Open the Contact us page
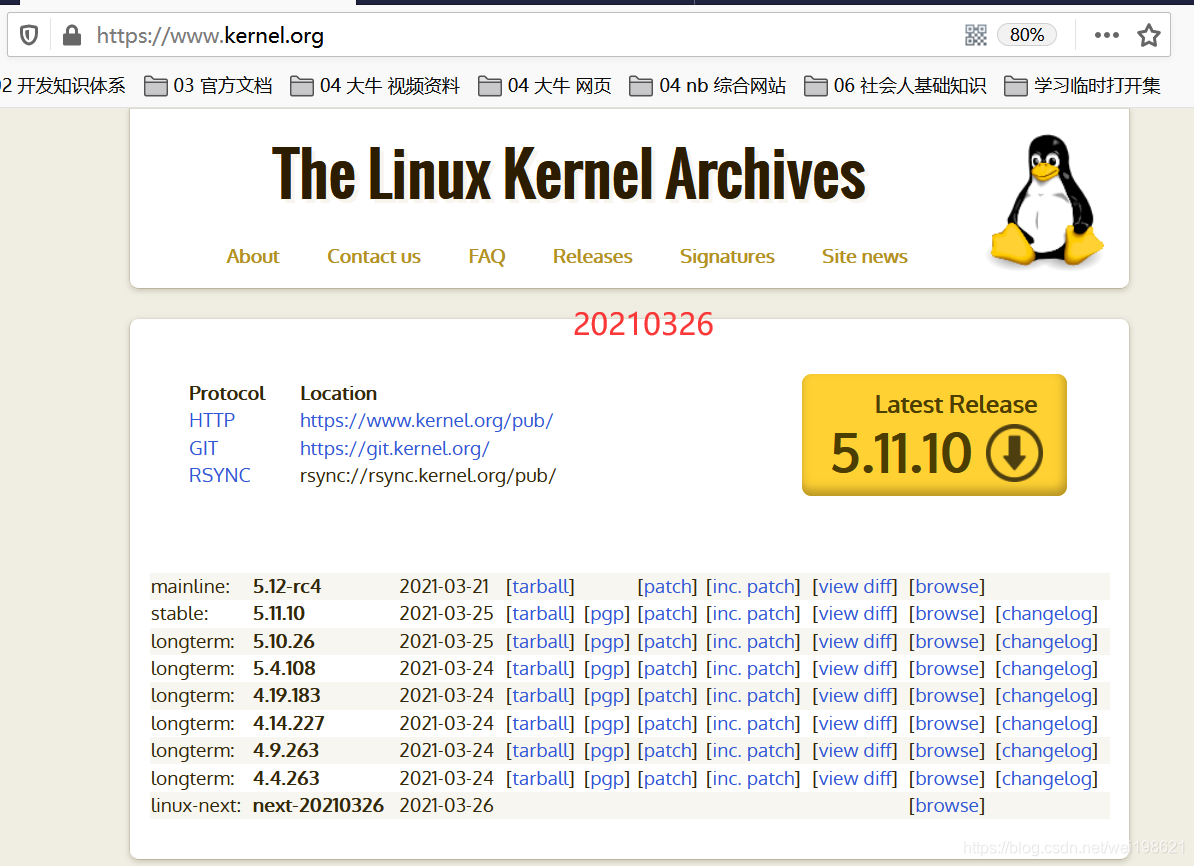The image size is (1194, 866). pyautogui.click(x=374, y=257)
